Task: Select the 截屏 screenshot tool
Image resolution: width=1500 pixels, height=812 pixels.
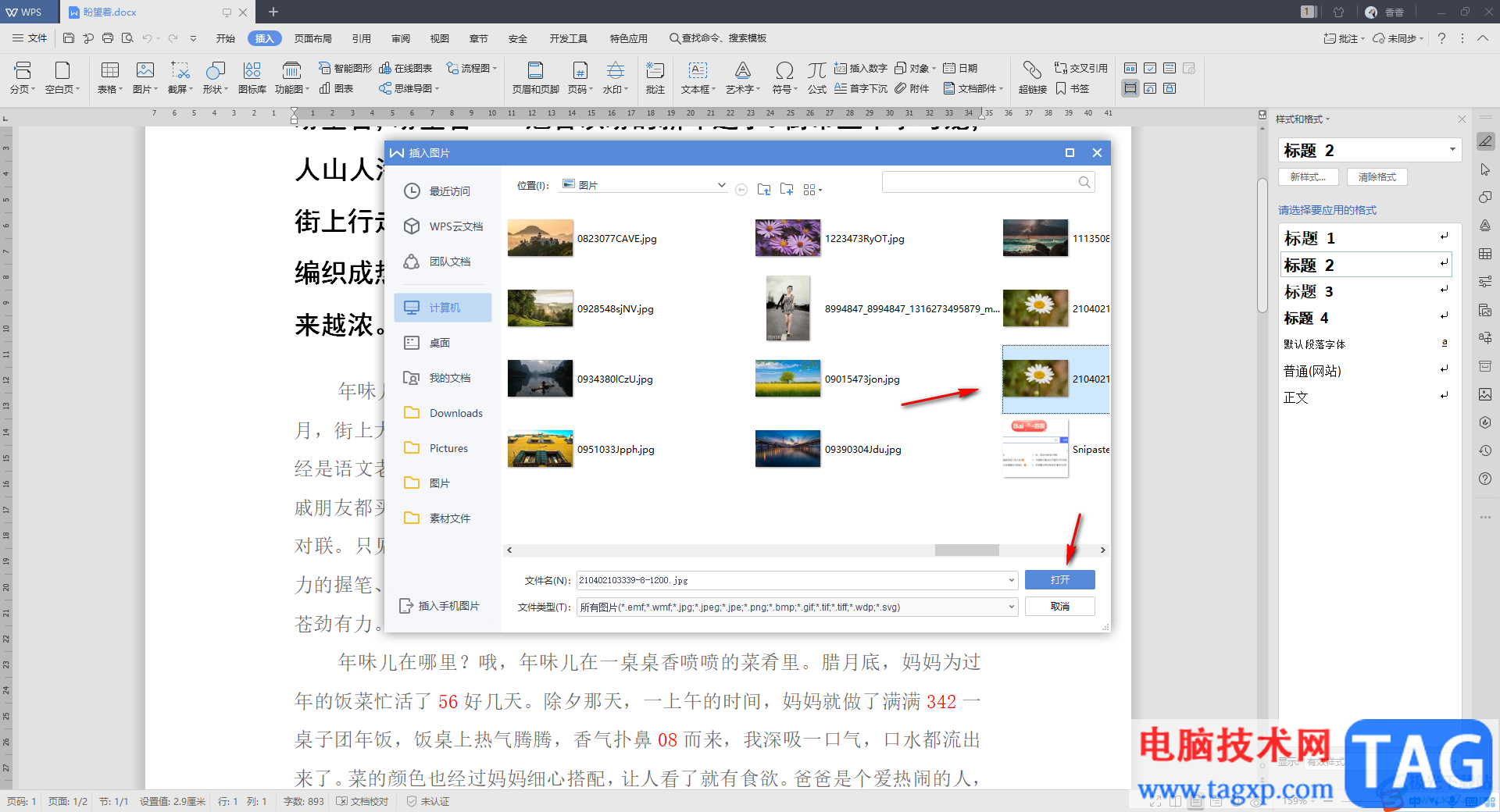Action: 180,77
